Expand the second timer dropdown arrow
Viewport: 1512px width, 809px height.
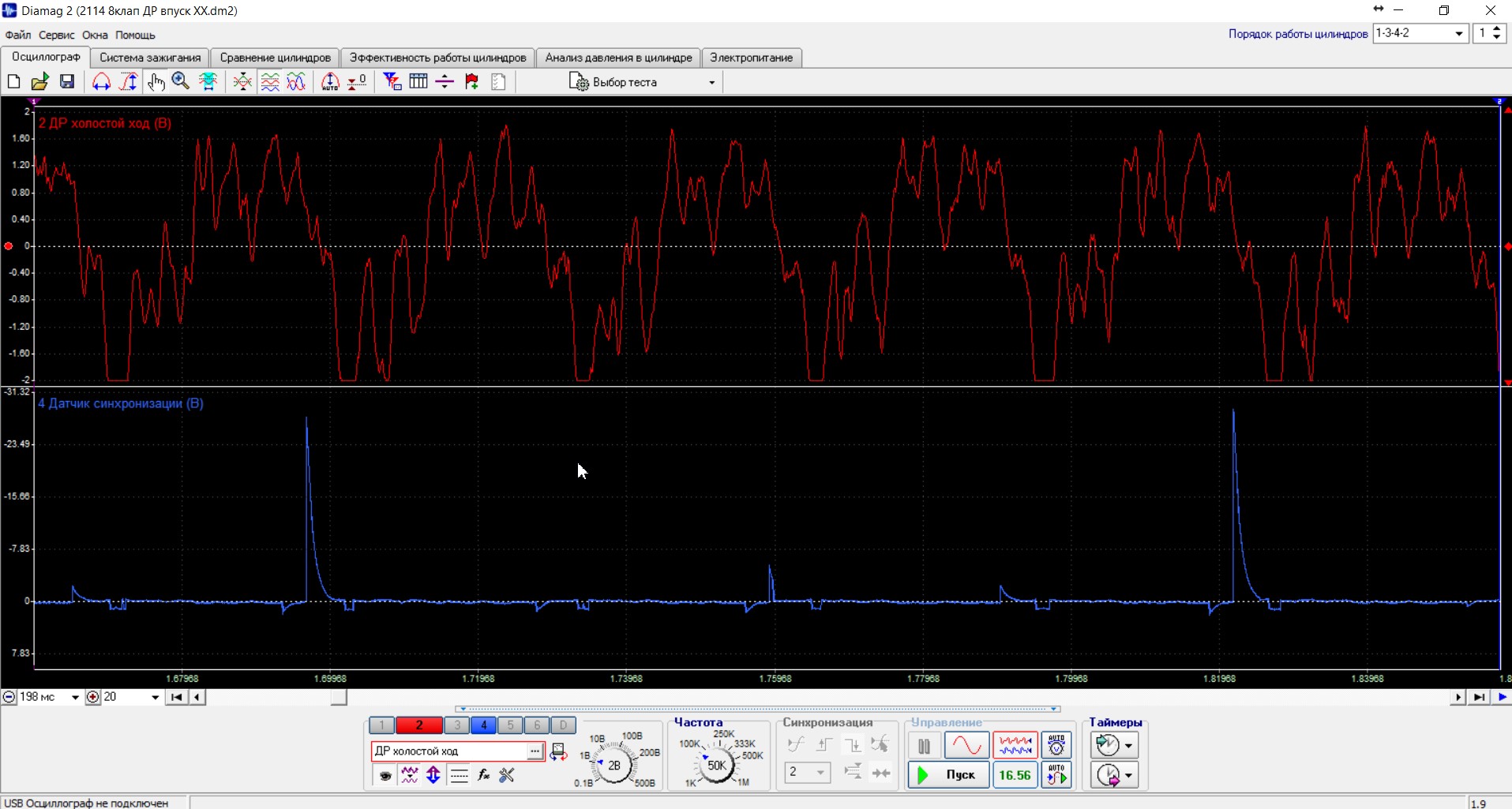point(1128,776)
